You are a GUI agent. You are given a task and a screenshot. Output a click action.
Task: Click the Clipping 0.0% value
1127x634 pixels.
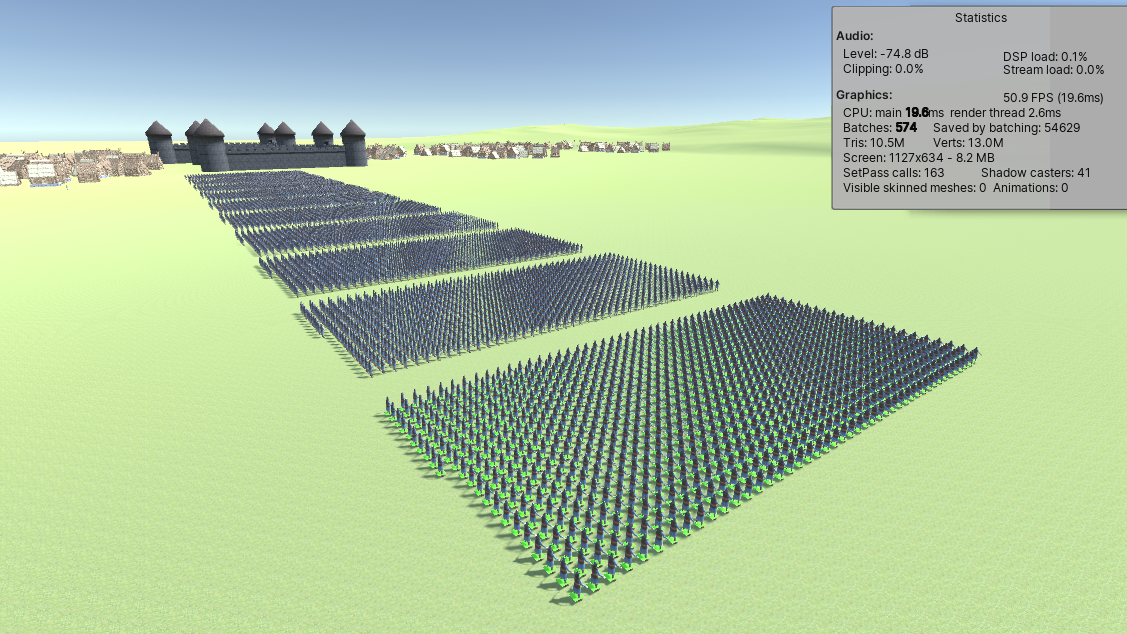pos(883,69)
